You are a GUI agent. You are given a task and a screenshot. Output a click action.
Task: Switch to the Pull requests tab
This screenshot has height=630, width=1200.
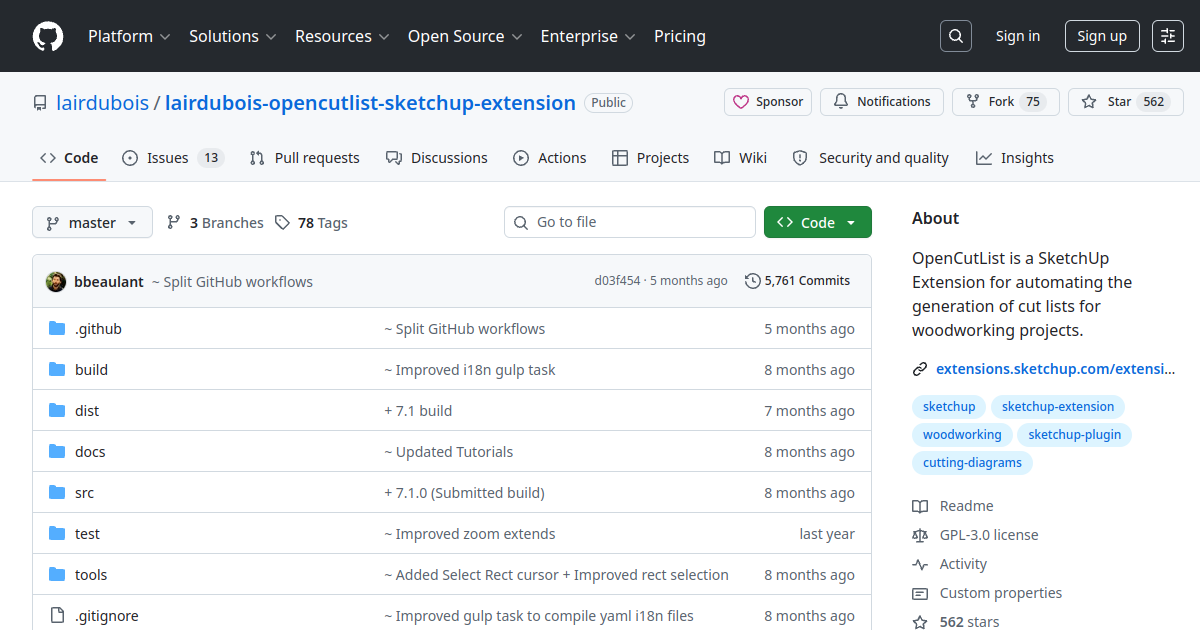304,158
